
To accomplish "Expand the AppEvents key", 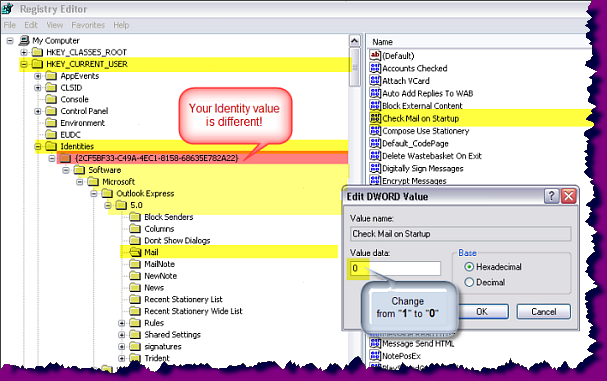I will pos(38,76).
